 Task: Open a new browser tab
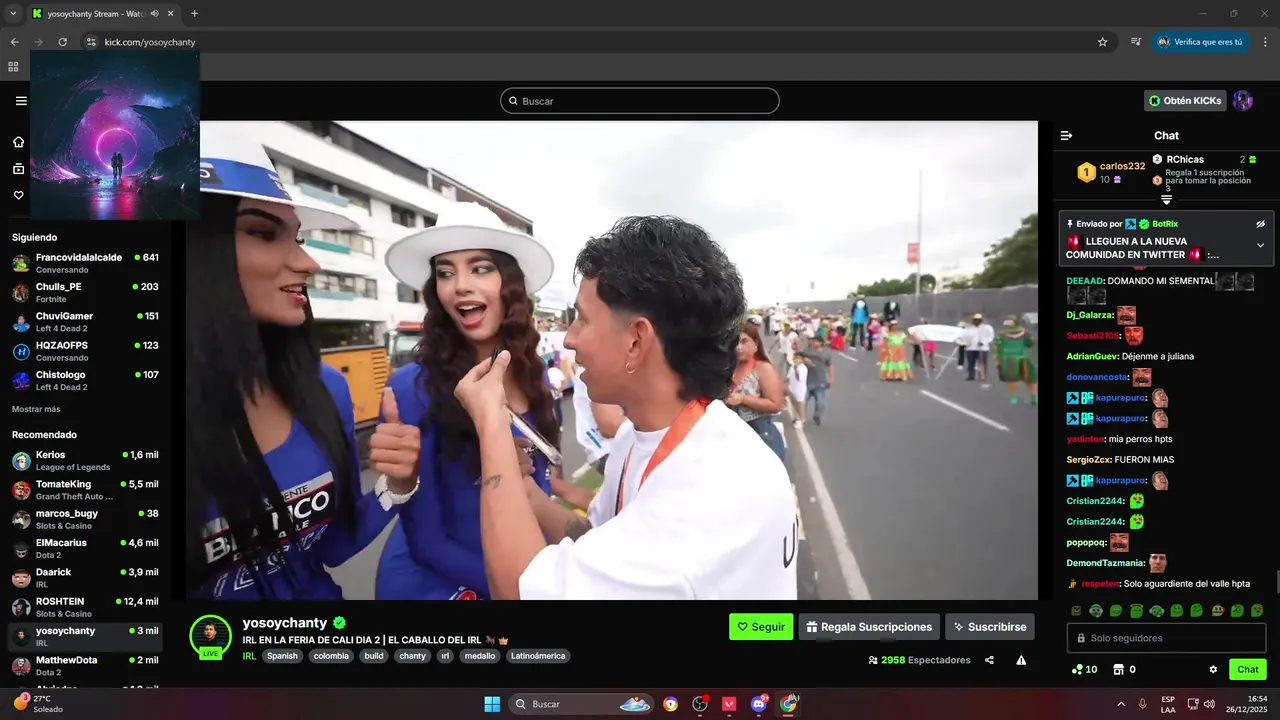(x=195, y=14)
